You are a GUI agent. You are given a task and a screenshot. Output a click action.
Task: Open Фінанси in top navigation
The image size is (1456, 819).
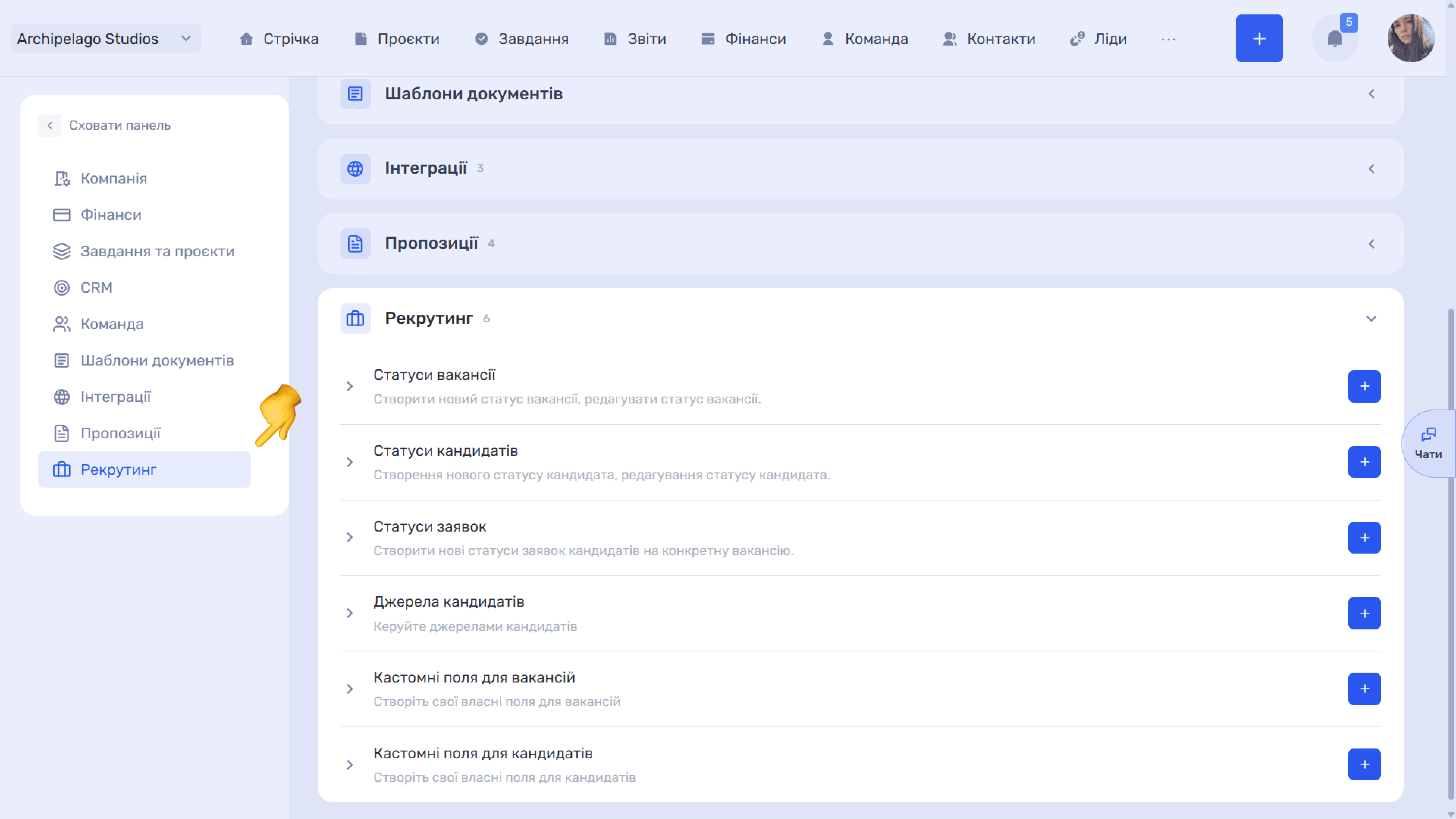pyautogui.click(x=743, y=38)
